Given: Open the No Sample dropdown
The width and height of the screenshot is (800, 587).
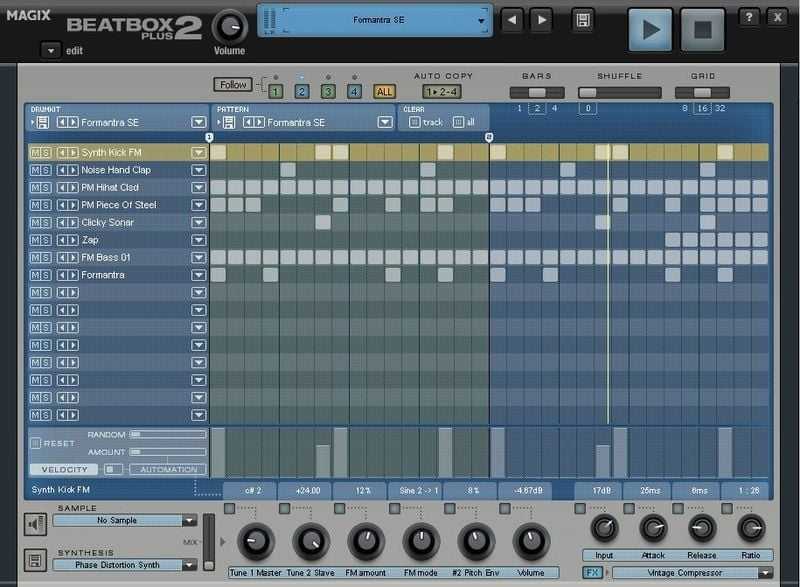Looking at the screenshot, I should [190, 520].
